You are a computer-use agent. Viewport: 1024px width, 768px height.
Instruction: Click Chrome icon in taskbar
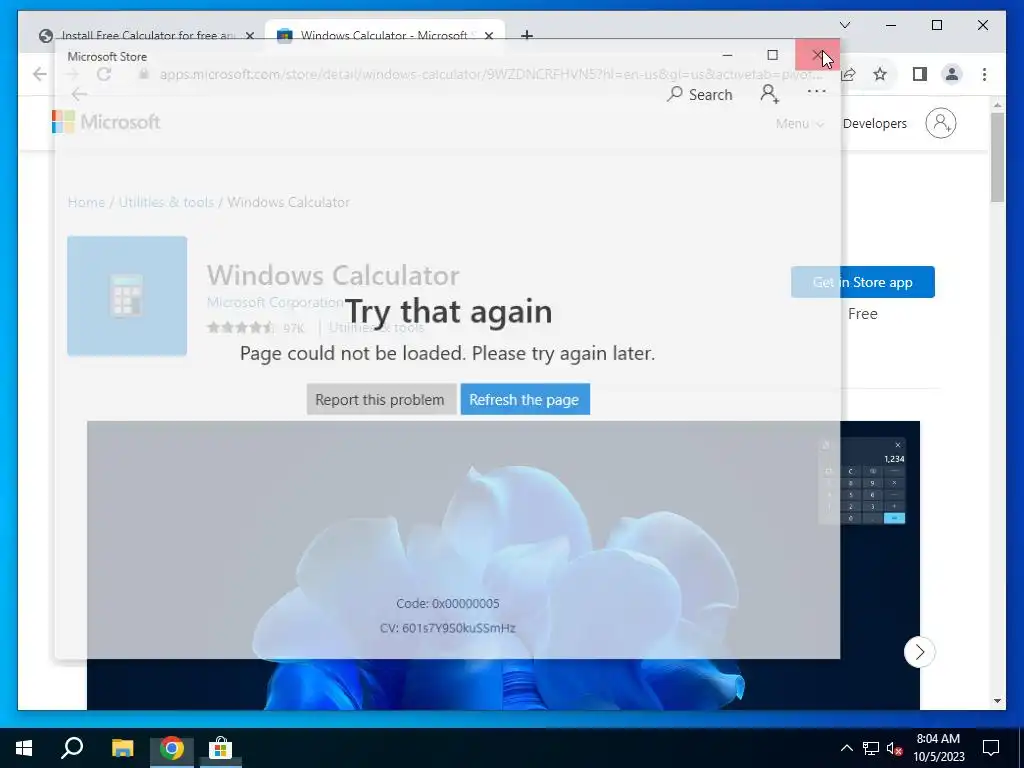[172, 748]
